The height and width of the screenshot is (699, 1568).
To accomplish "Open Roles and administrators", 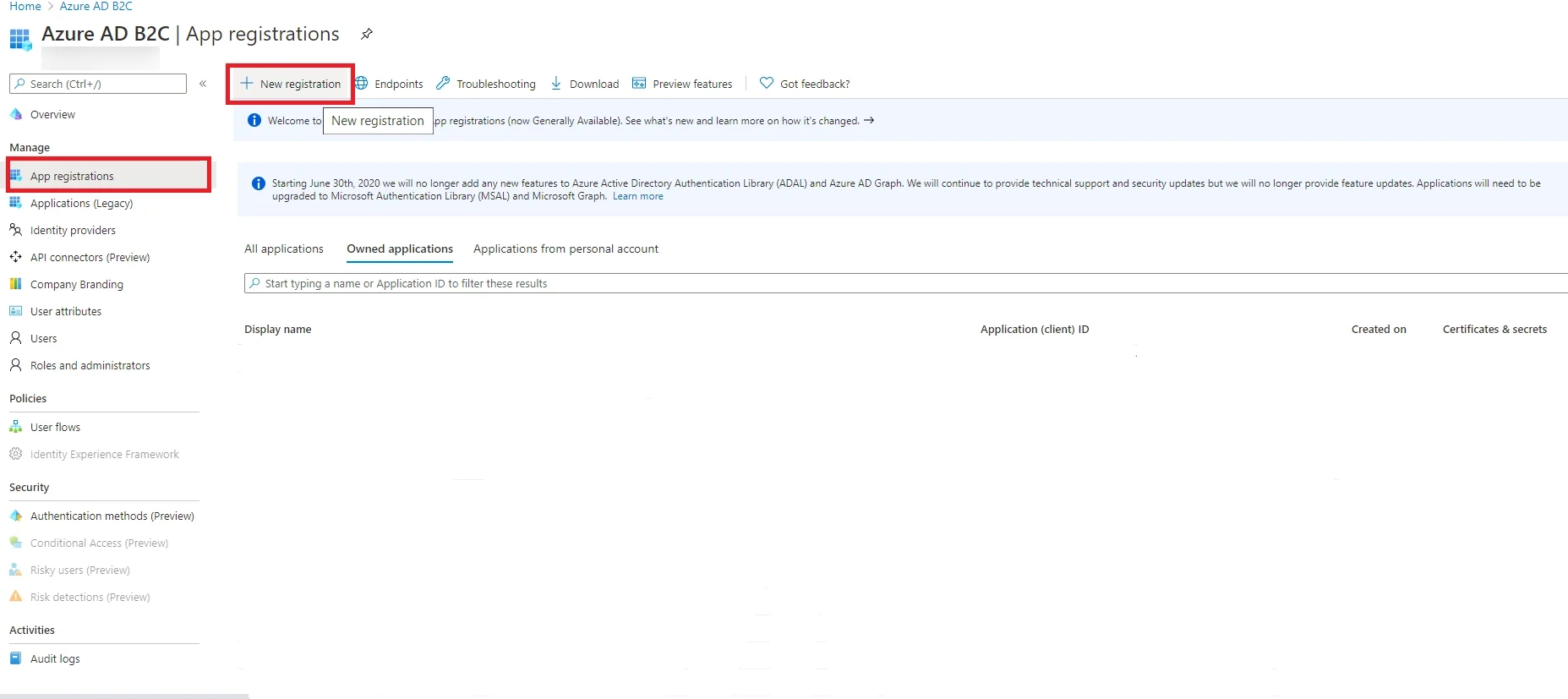I will coord(90,365).
